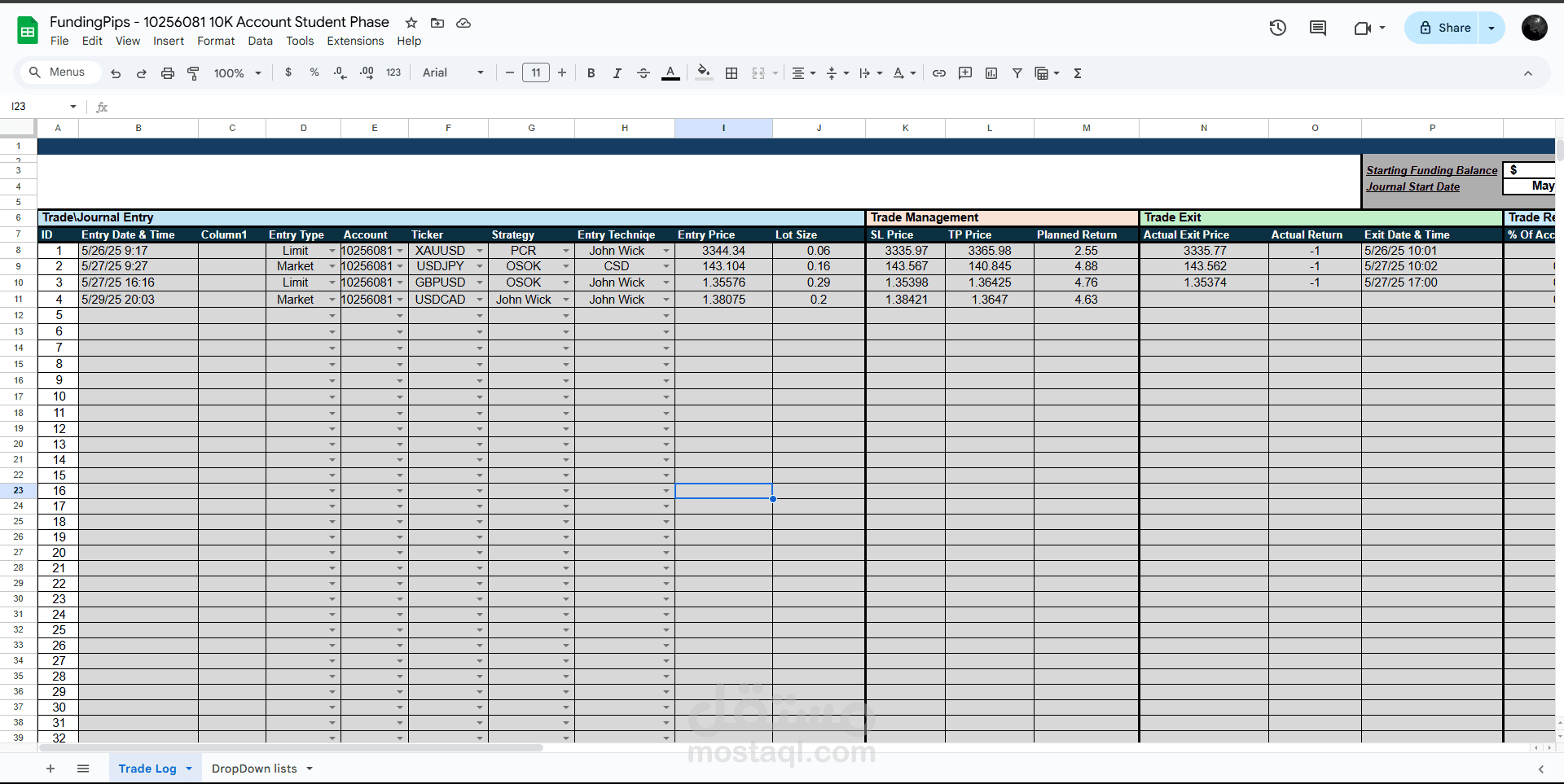Viewport: 1564px width, 784px height.
Task: Toggle bold formatting
Action: (x=591, y=73)
